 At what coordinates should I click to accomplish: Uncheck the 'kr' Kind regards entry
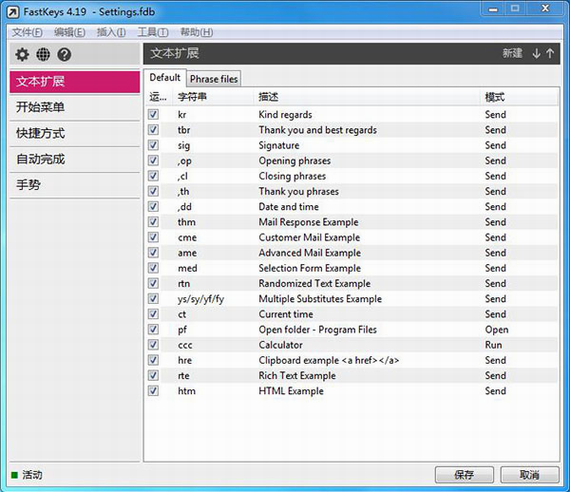(153, 114)
